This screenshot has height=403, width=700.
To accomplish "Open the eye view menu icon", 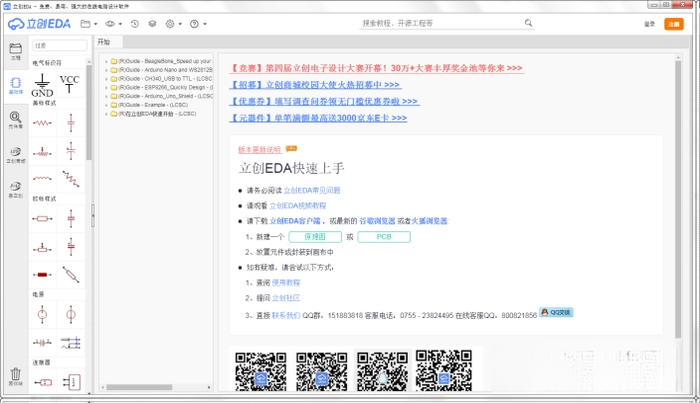I will click(x=110, y=24).
